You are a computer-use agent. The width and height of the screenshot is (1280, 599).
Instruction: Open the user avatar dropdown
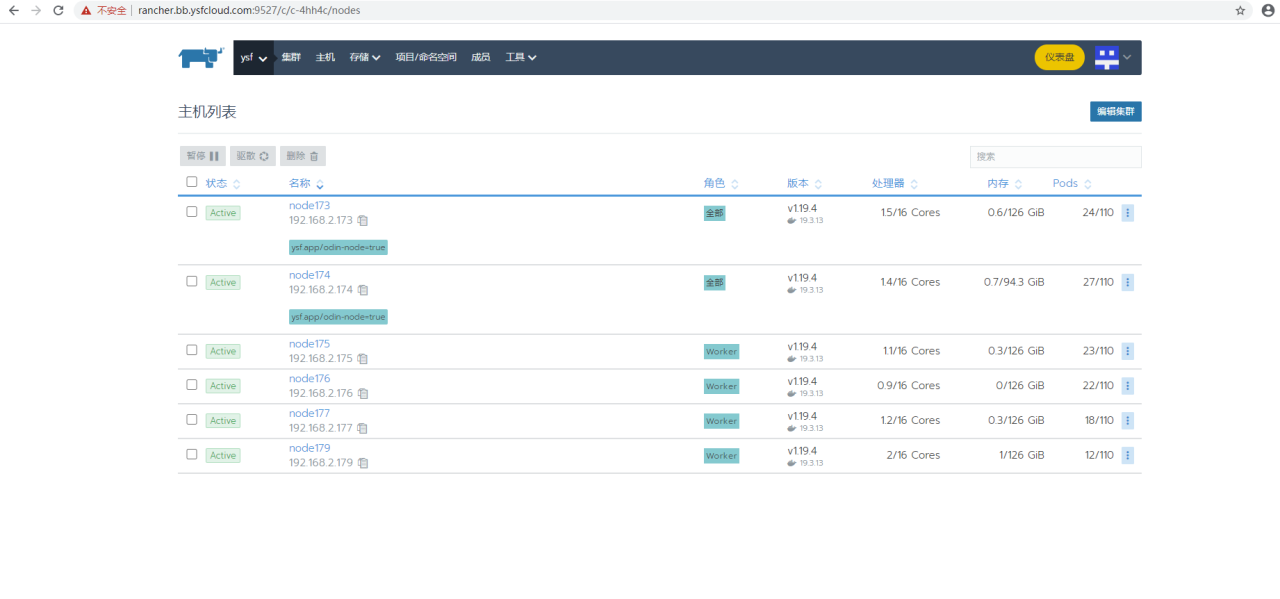tap(1112, 58)
